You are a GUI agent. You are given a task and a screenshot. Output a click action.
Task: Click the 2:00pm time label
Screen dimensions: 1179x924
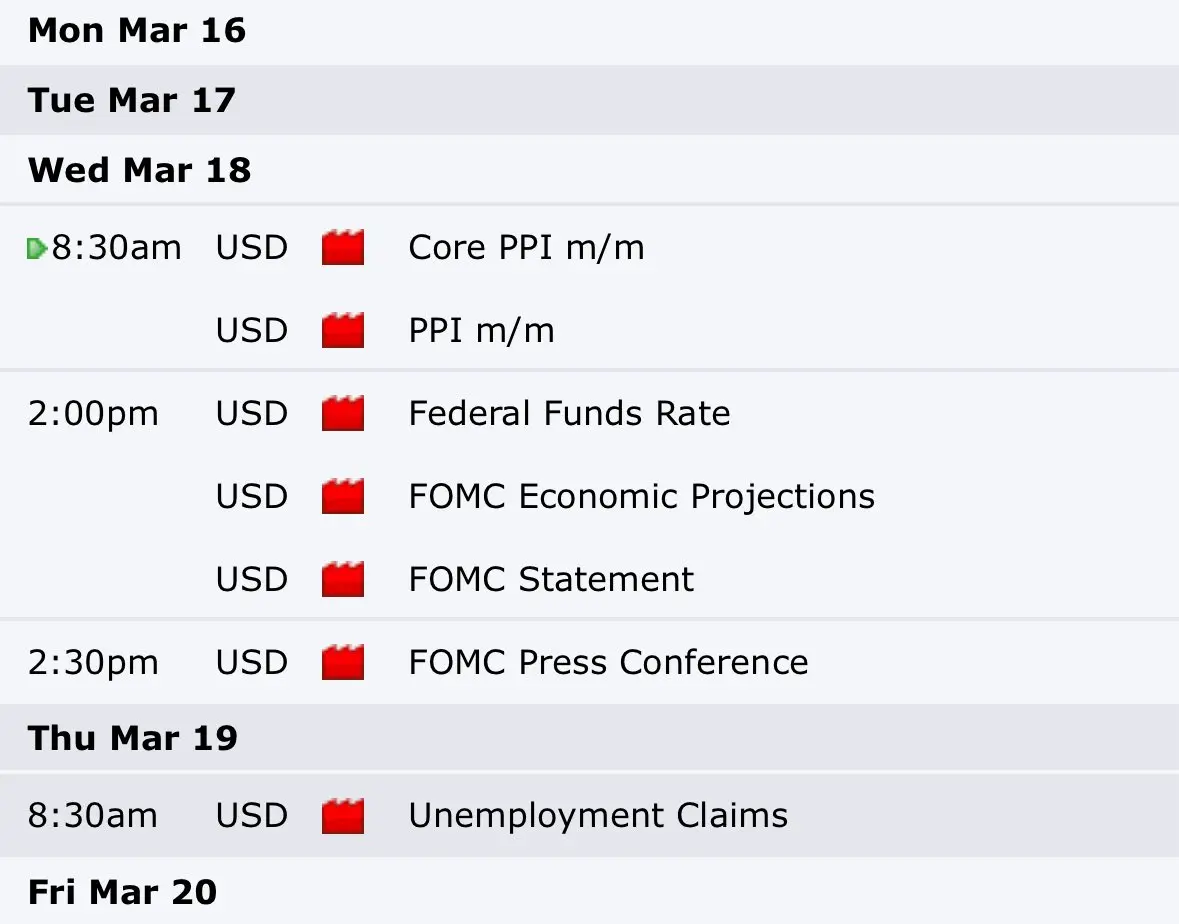coord(93,414)
